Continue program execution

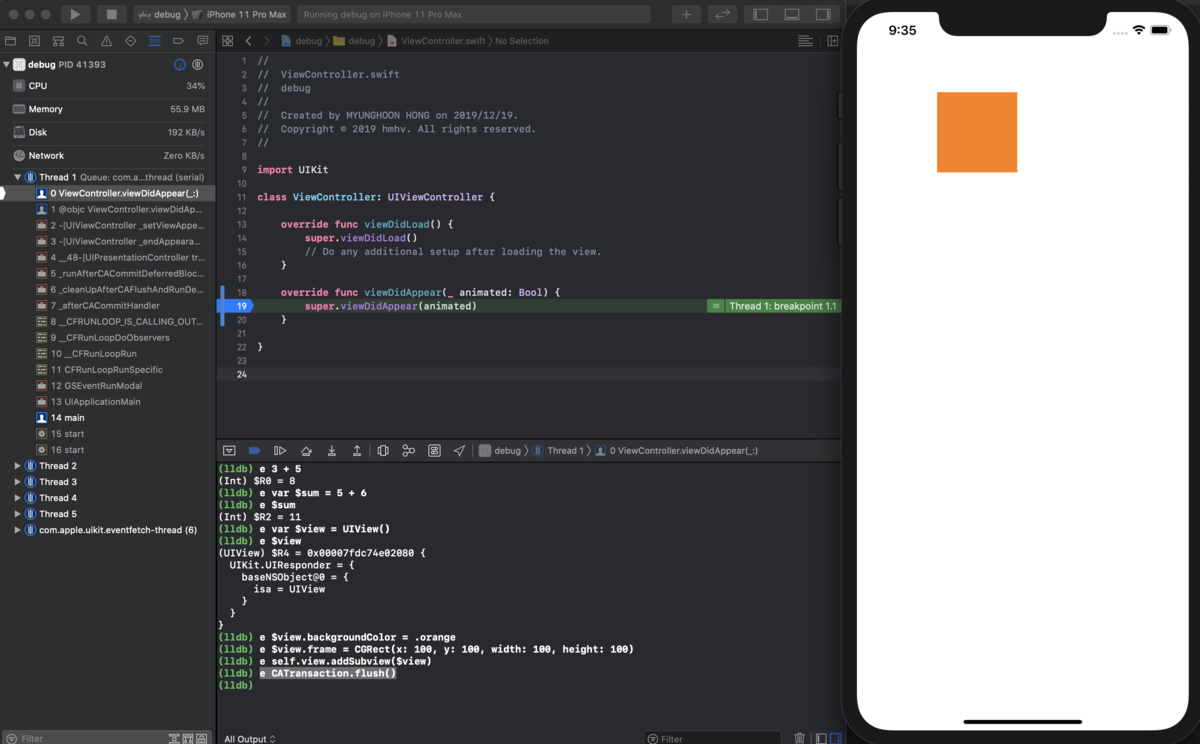pyautogui.click(x=280, y=451)
